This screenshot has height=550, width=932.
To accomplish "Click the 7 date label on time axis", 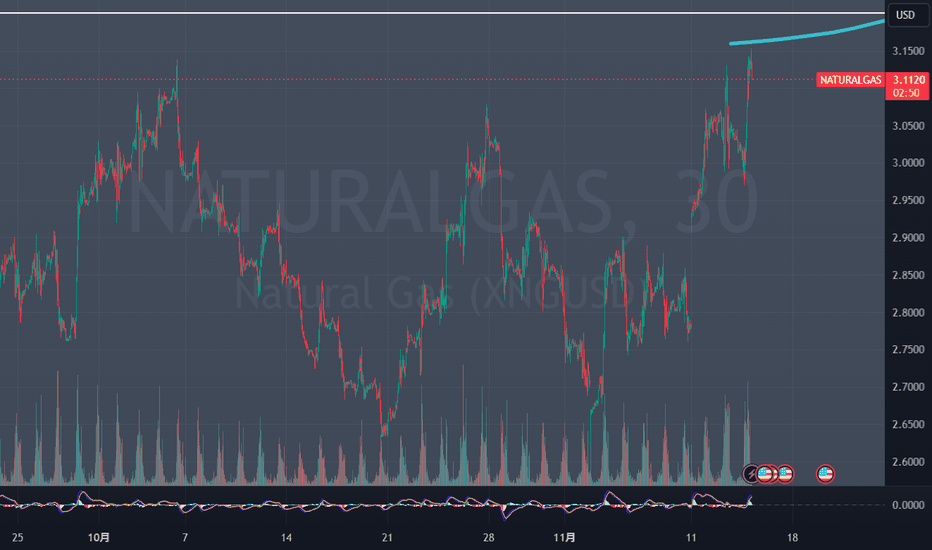I will tap(185, 538).
